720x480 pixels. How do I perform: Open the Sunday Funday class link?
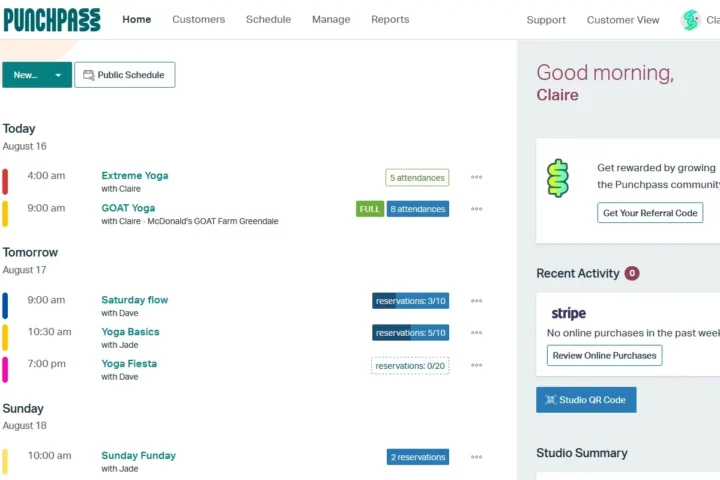point(138,455)
